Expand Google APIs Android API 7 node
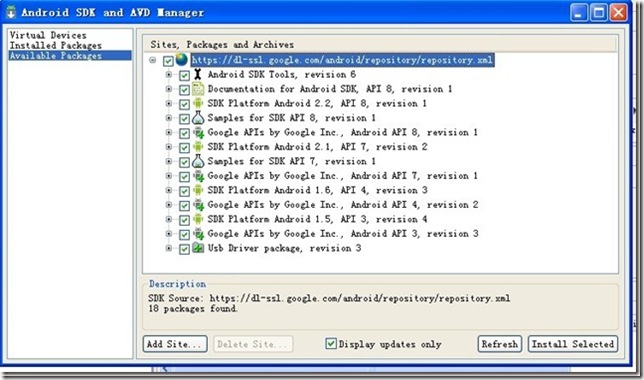 pos(169,176)
